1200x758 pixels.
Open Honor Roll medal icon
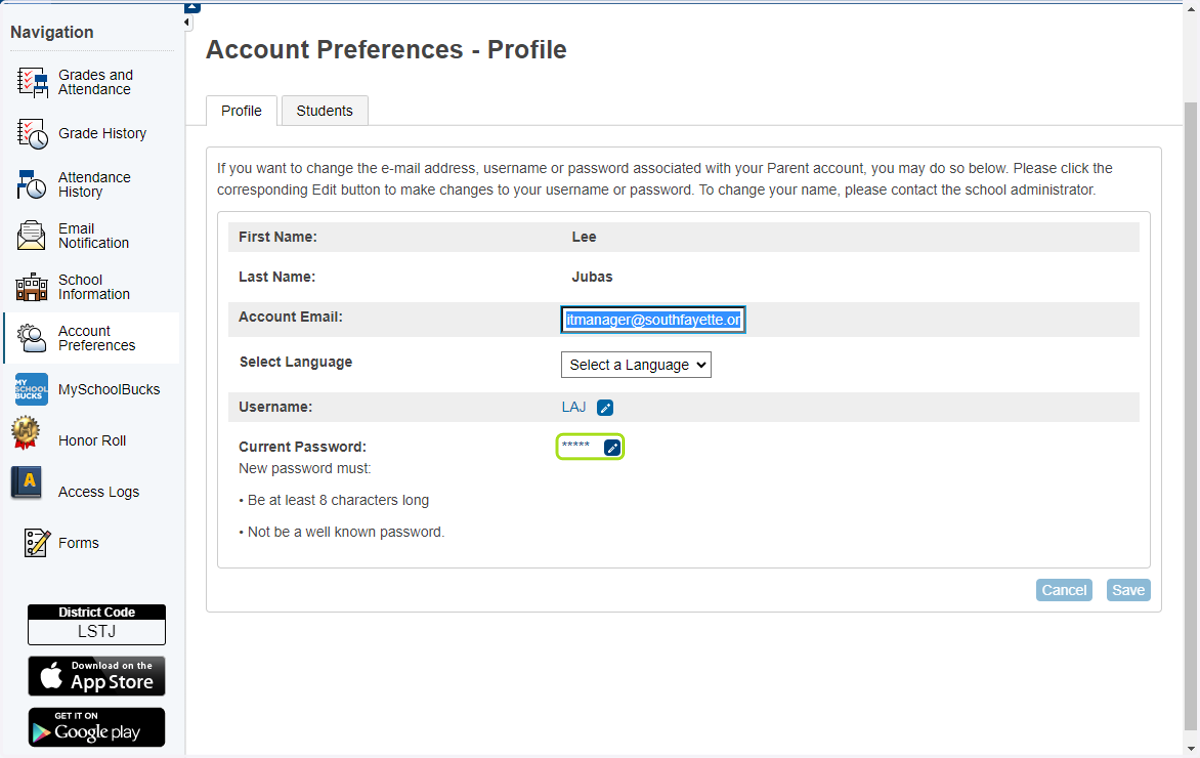click(25, 434)
